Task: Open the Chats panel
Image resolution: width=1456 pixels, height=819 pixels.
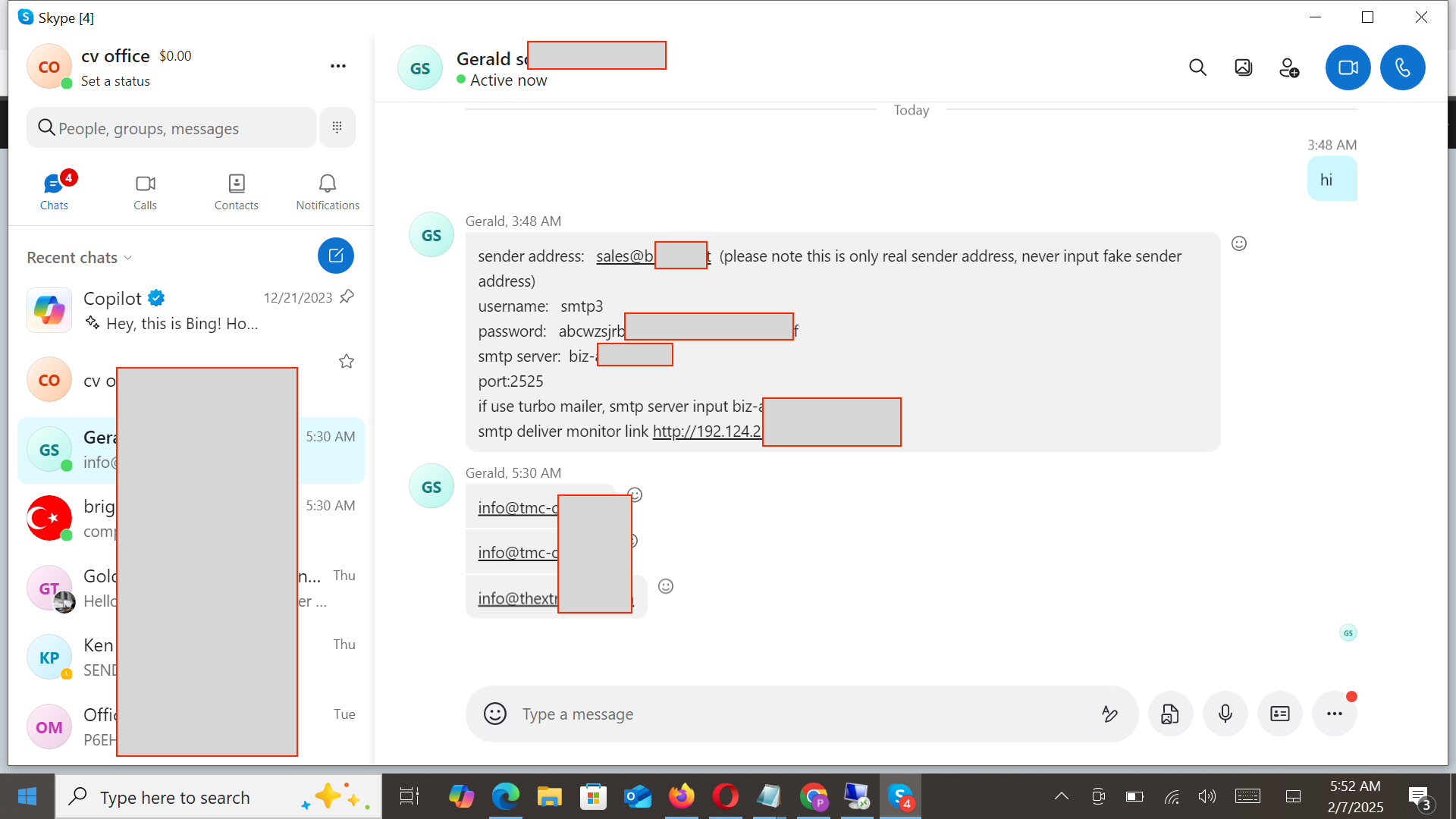Action: (x=53, y=190)
